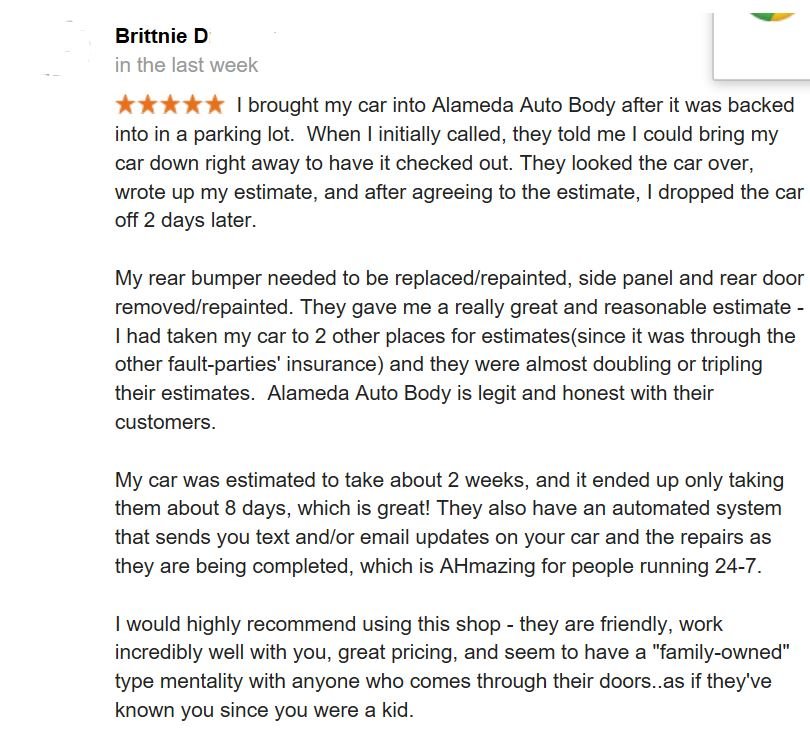Click the text "off 2 days later."

pos(186,220)
